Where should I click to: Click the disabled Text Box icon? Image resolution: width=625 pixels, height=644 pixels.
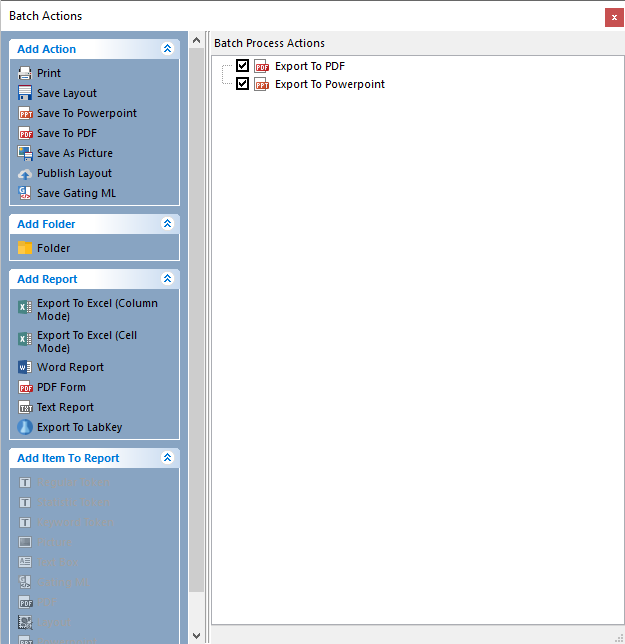(25, 562)
